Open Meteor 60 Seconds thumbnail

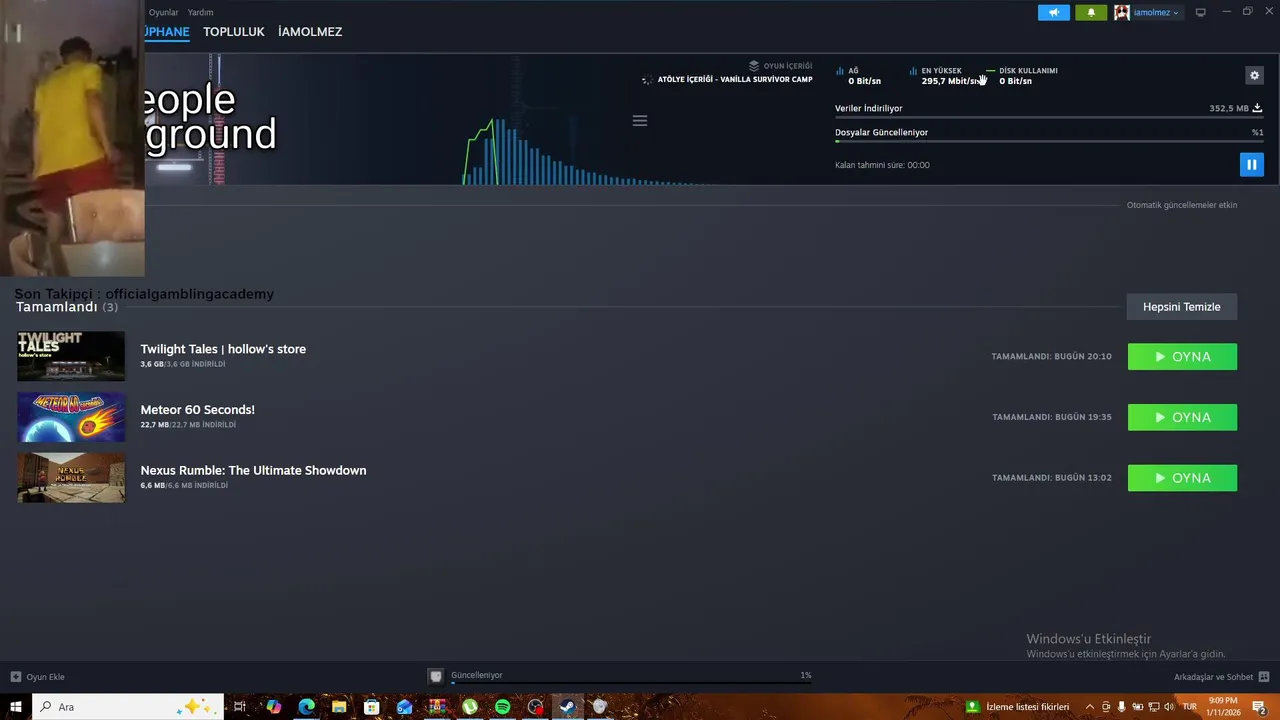click(71, 417)
